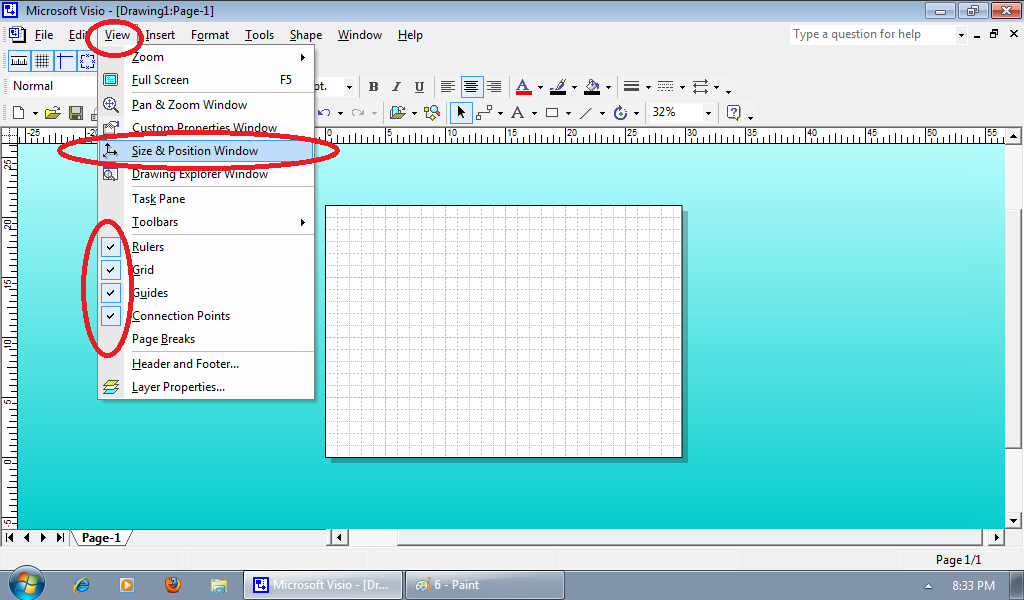Click the Line Ends arrows icon
The image size is (1024, 600).
click(x=700, y=87)
